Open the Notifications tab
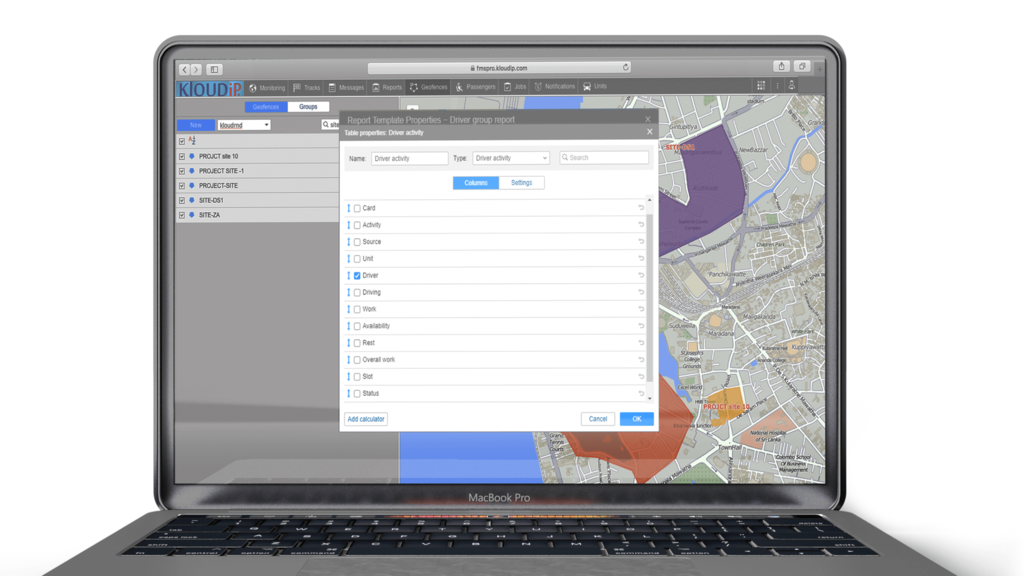This screenshot has width=1024, height=576. click(x=554, y=86)
